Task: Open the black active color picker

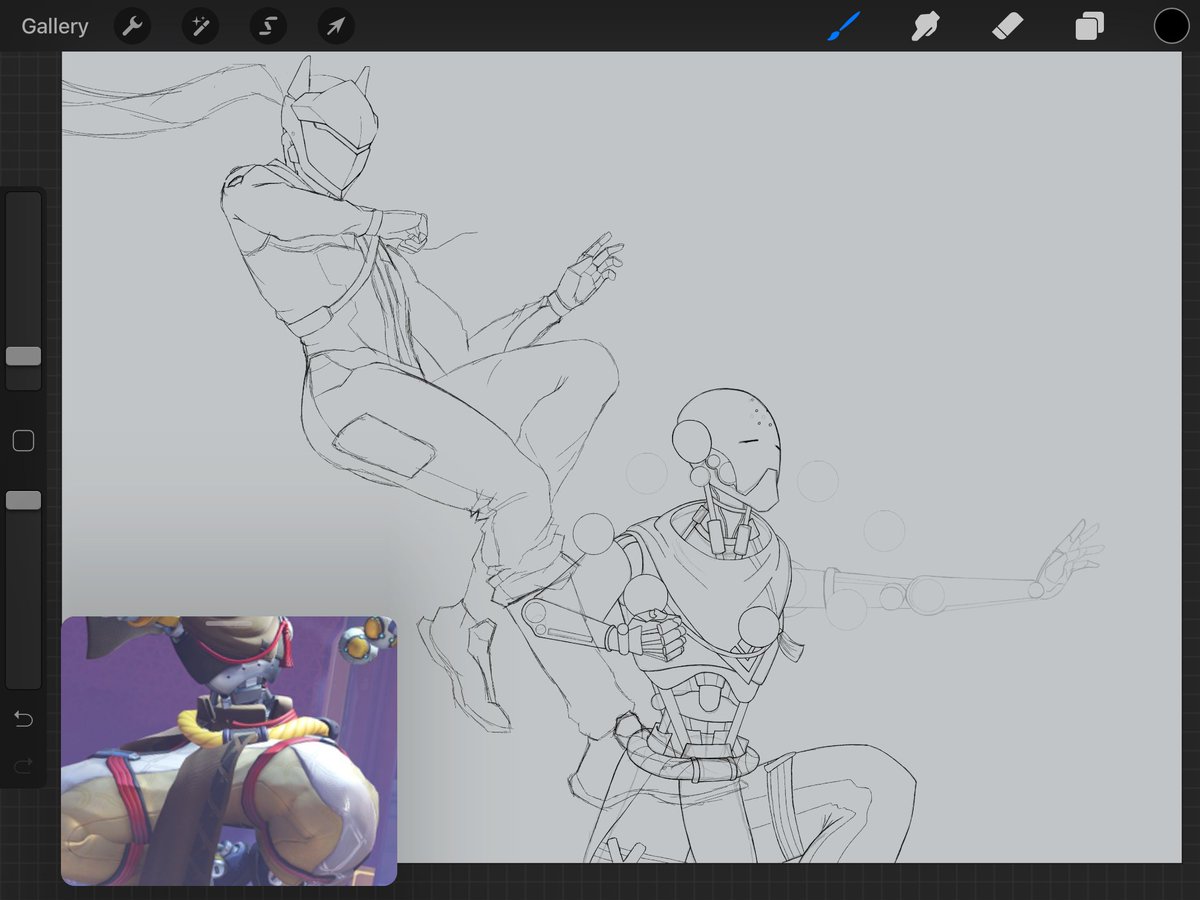Action: [x=1172, y=26]
